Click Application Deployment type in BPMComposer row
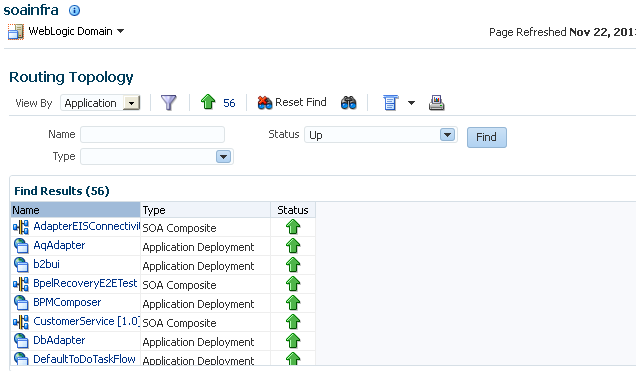The width and height of the screenshot is (636, 371). click(198, 305)
